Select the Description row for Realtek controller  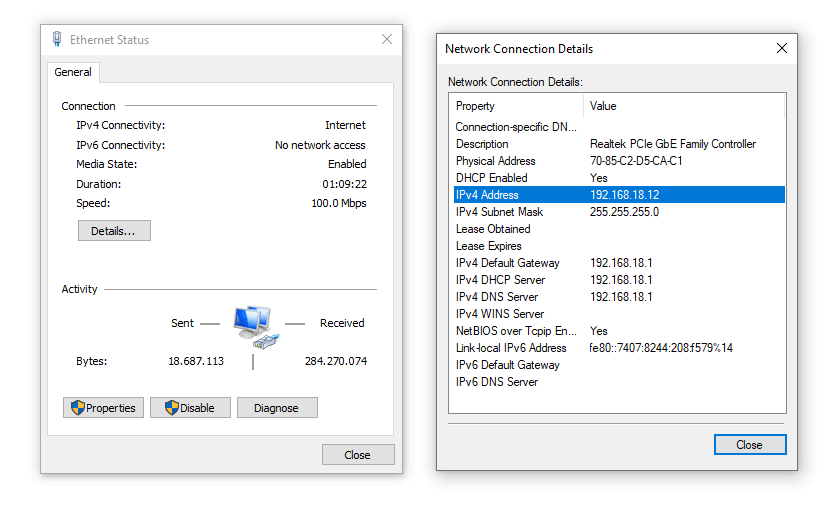pos(618,144)
